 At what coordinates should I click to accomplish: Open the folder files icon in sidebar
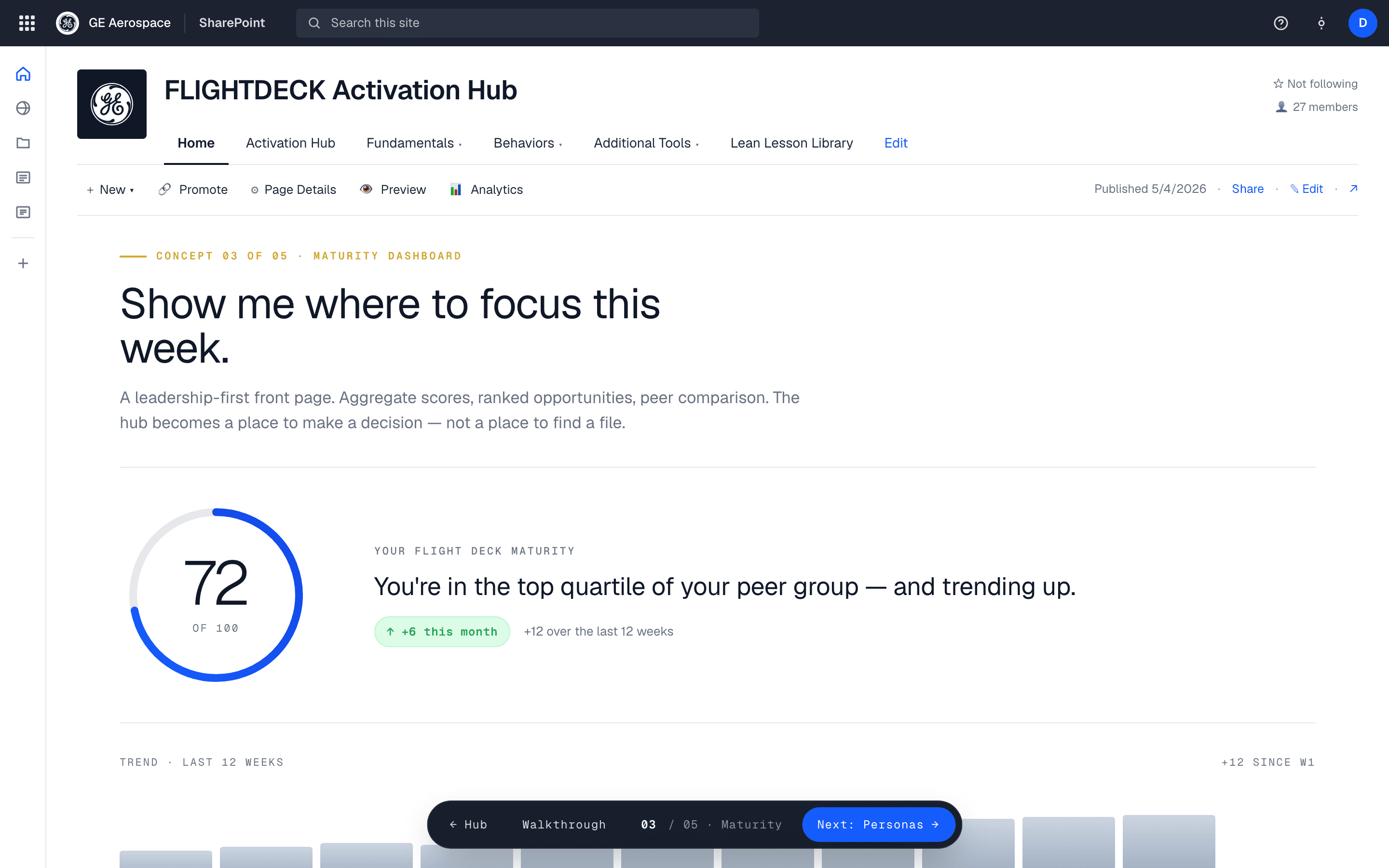point(23,143)
